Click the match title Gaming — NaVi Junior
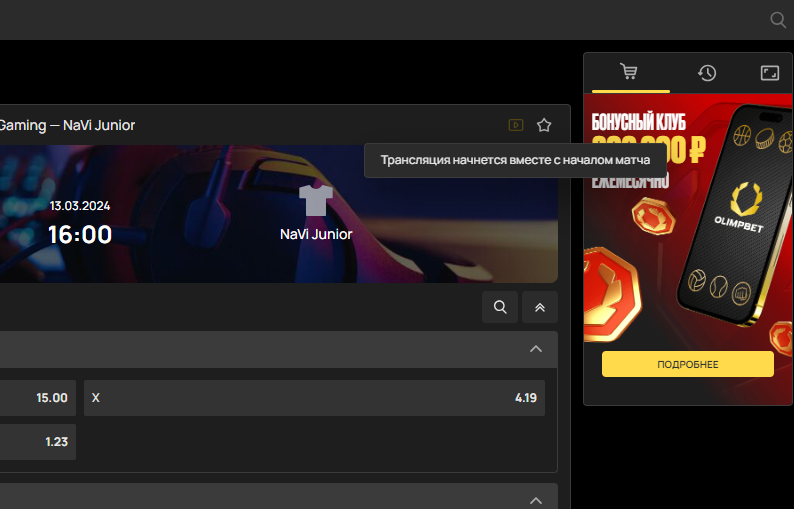This screenshot has height=509, width=794. 67,125
